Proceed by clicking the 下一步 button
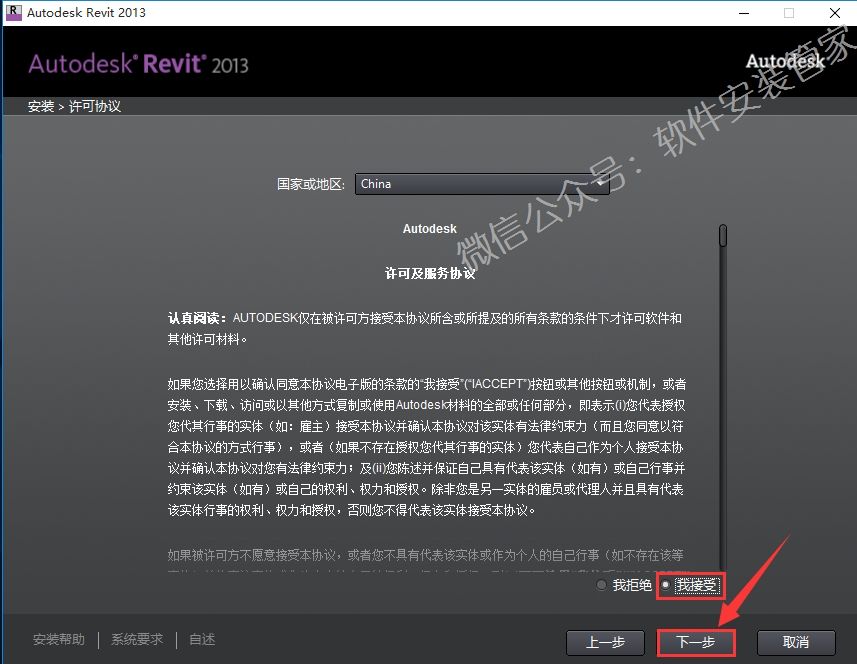The height and width of the screenshot is (664, 857). [x=696, y=642]
